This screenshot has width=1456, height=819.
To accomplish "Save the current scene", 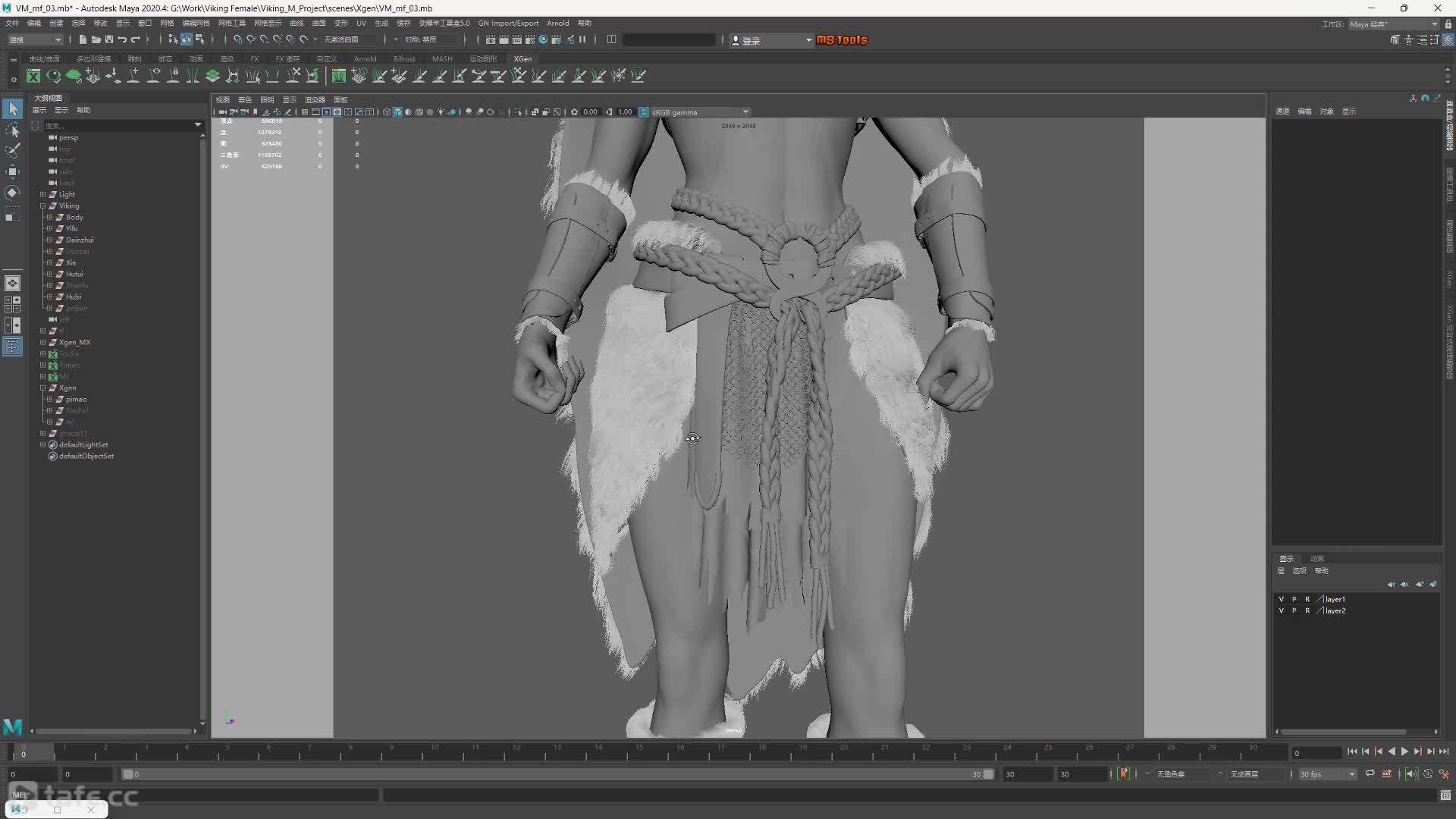I will (109, 39).
